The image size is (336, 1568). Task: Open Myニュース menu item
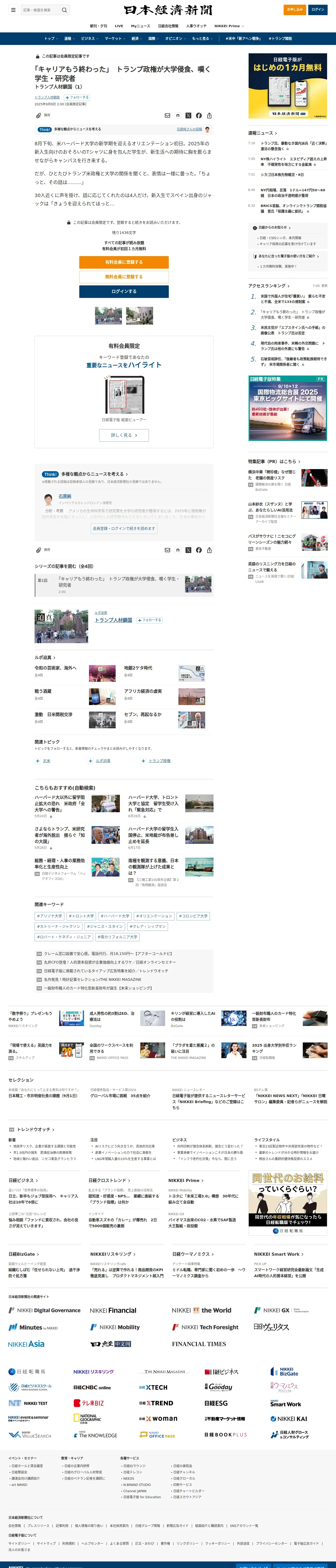coord(140,26)
